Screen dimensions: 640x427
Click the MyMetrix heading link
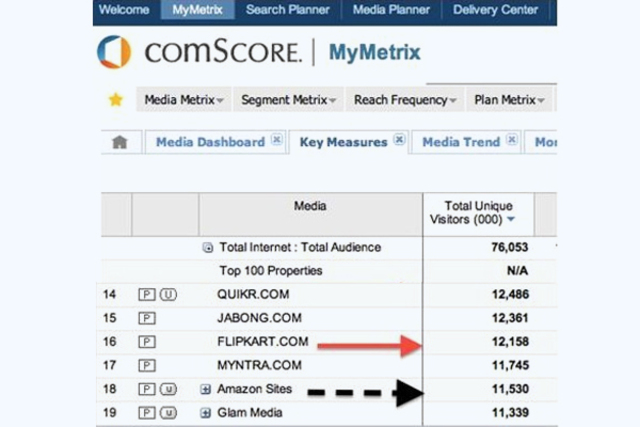point(375,52)
